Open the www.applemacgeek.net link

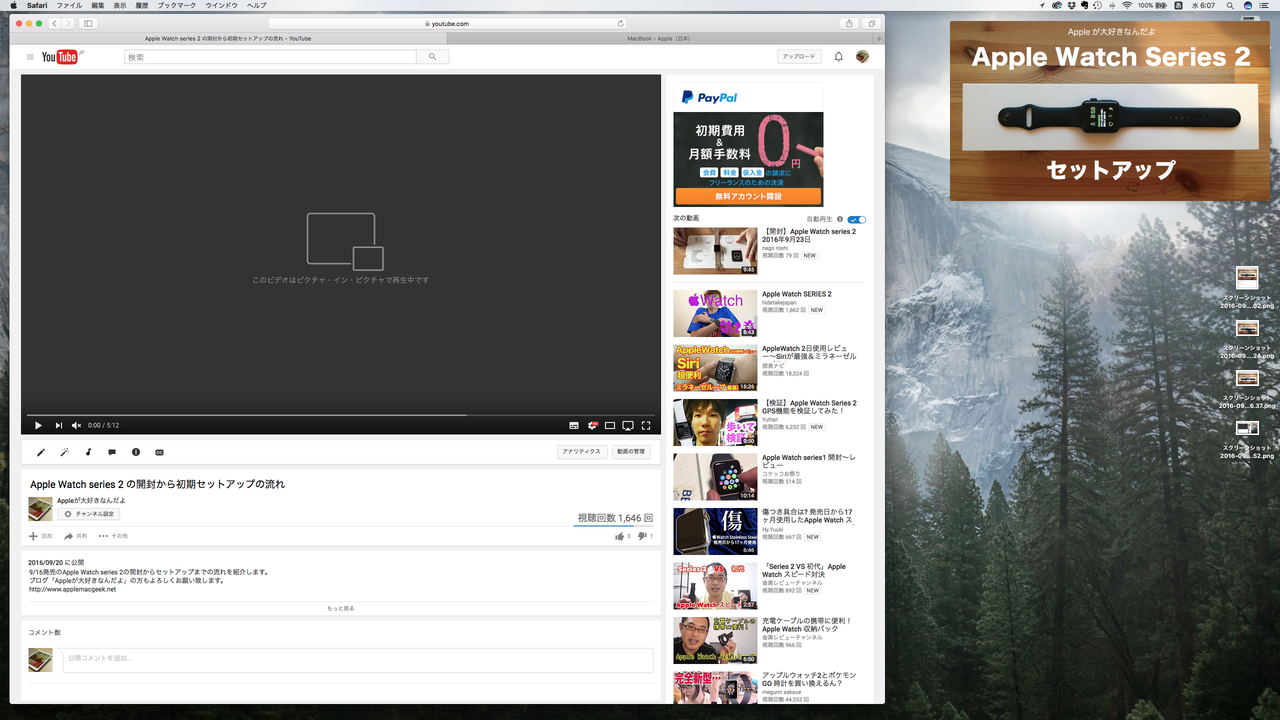(72, 589)
